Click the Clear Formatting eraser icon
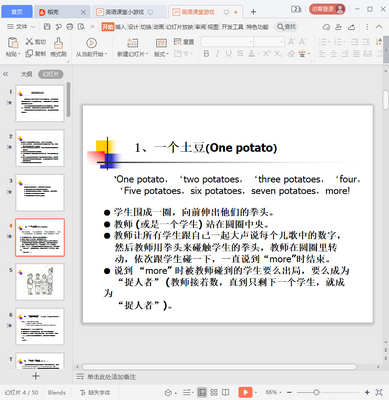389x400 pixels. coord(291,53)
